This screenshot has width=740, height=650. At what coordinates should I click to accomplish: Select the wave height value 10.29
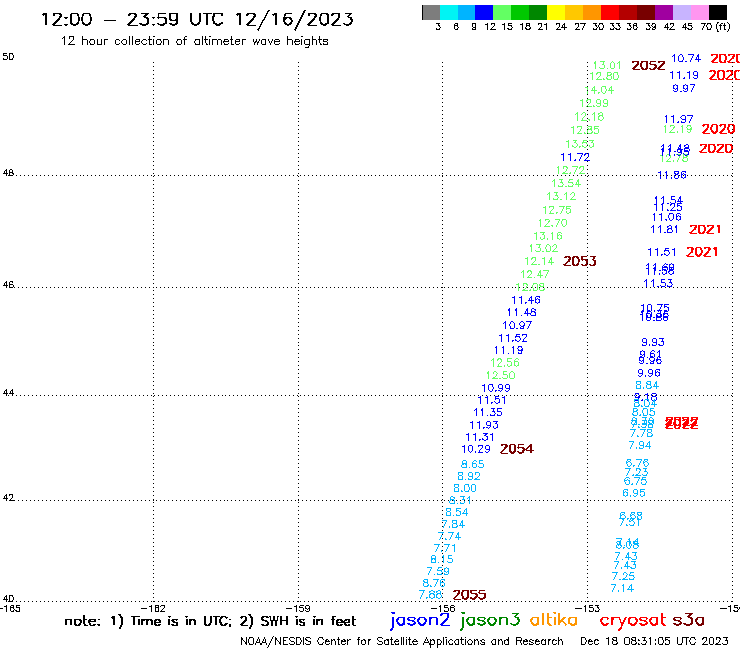(476, 449)
